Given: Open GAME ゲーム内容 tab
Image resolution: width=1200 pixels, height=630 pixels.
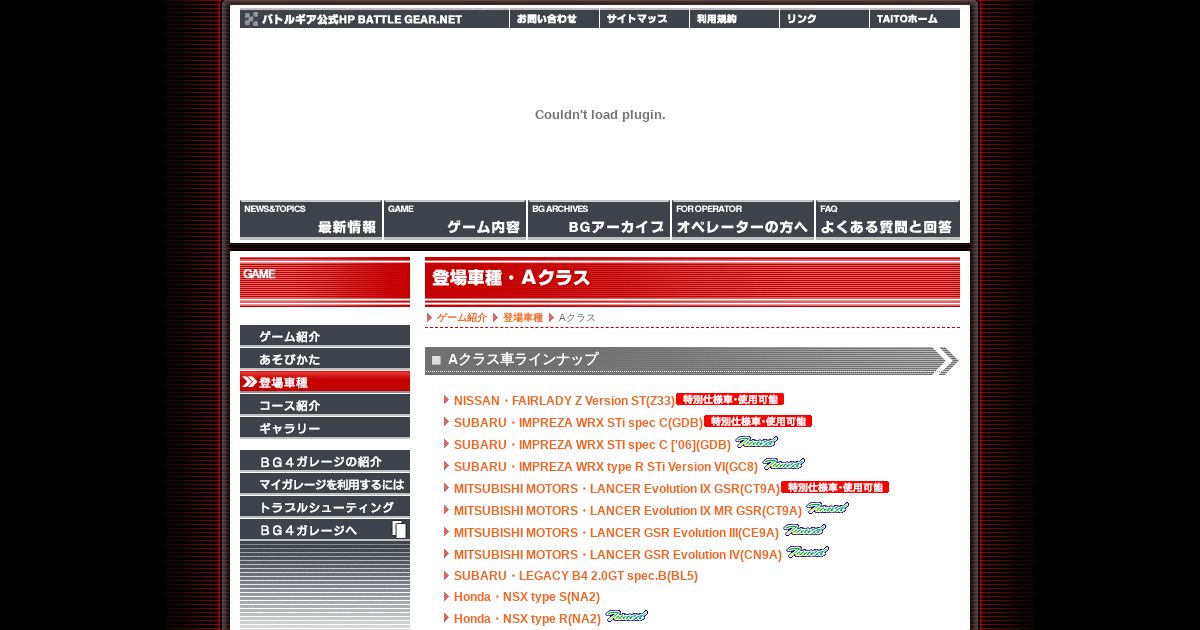Looking at the screenshot, I should pyautogui.click(x=455, y=220).
